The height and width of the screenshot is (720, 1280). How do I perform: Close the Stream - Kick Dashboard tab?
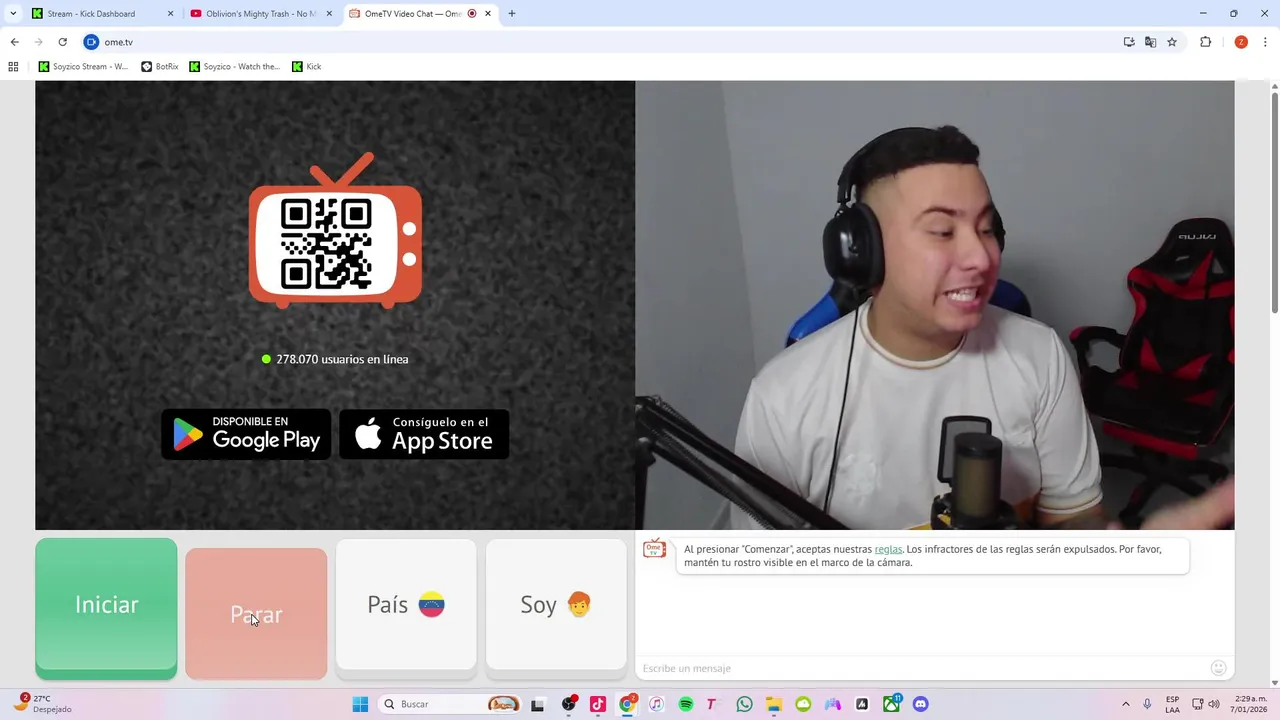170,14
